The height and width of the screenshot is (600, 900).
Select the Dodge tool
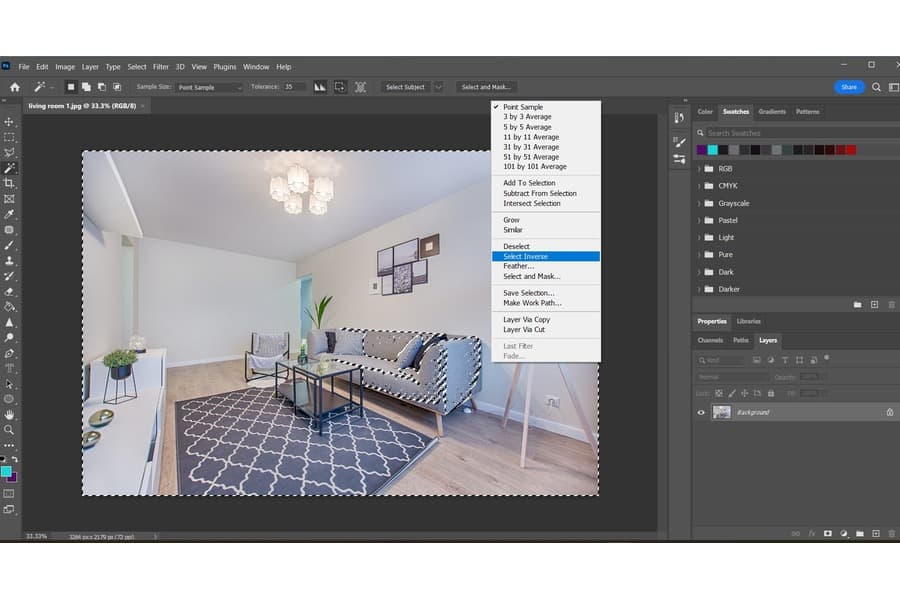coord(9,338)
